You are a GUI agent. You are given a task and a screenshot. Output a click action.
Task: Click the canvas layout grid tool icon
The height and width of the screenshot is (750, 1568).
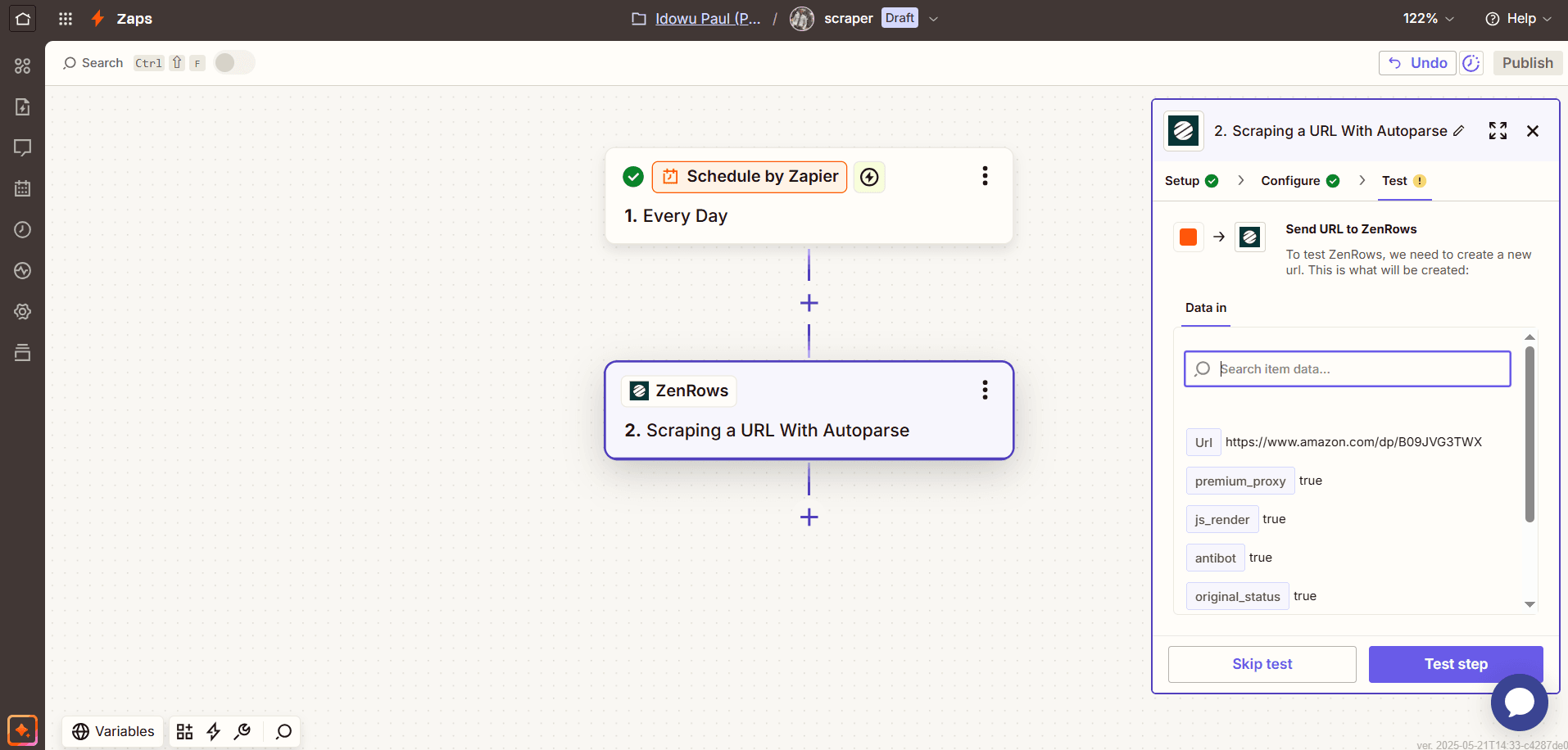tap(184, 731)
